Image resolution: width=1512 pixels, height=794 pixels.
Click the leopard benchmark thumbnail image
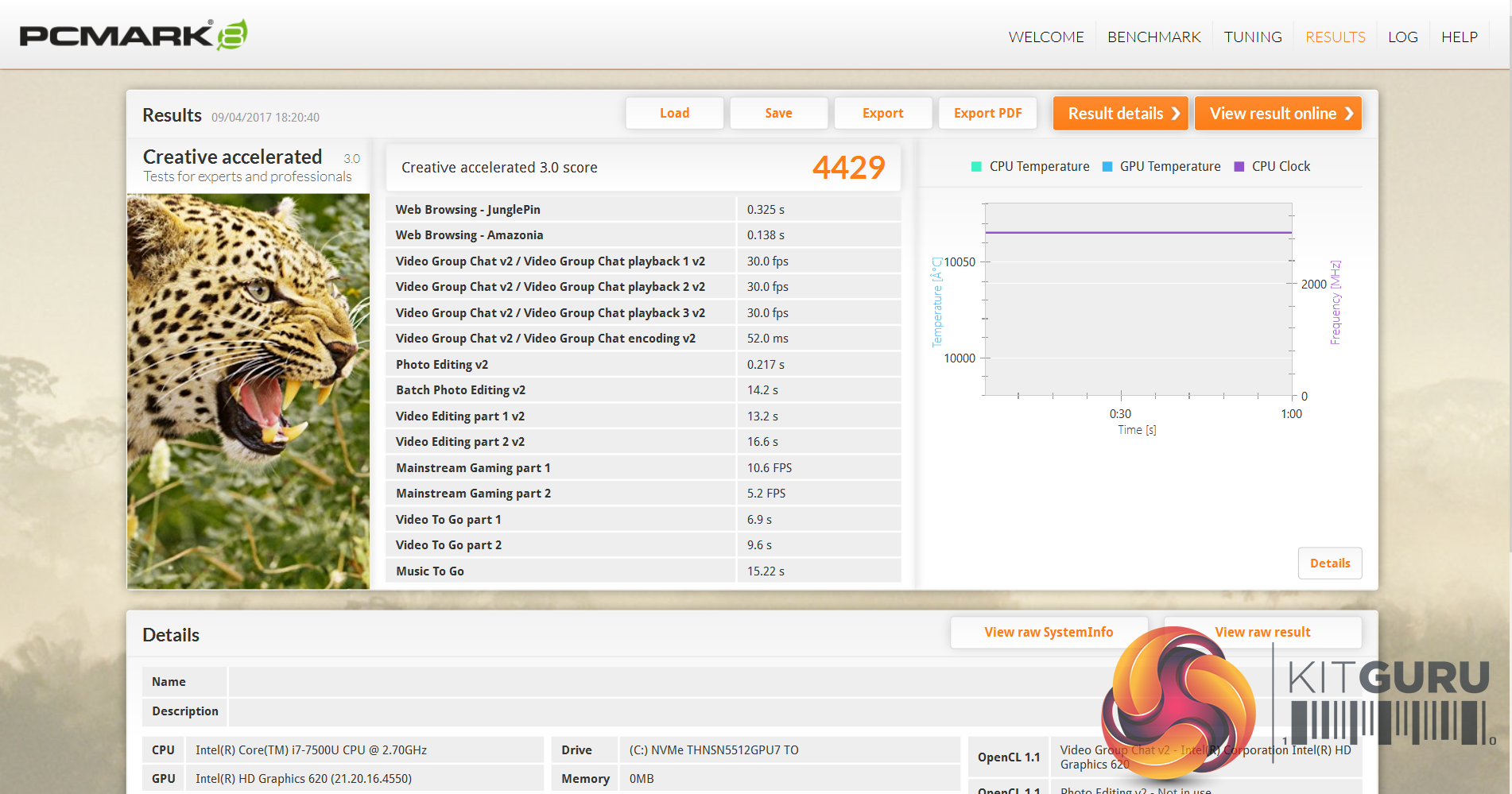pos(248,391)
